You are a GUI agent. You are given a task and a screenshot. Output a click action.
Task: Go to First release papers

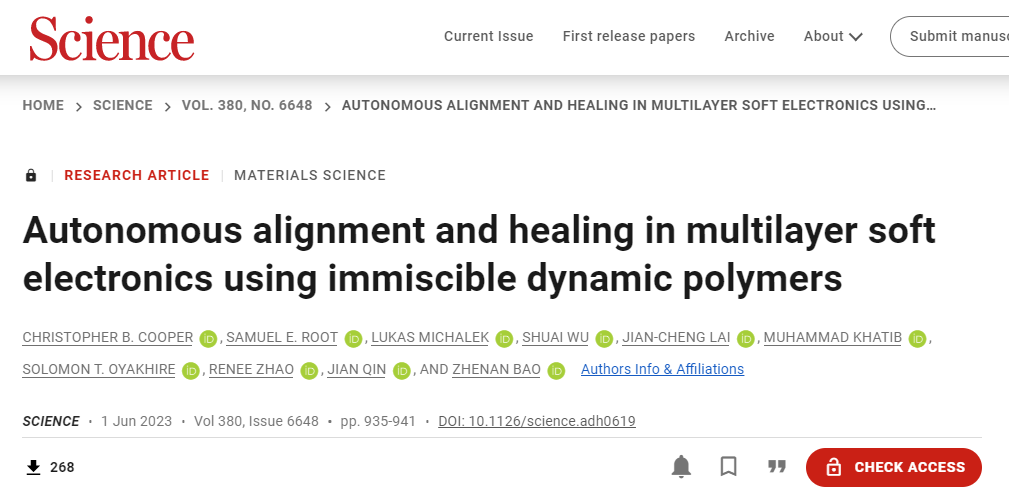pos(629,37)
